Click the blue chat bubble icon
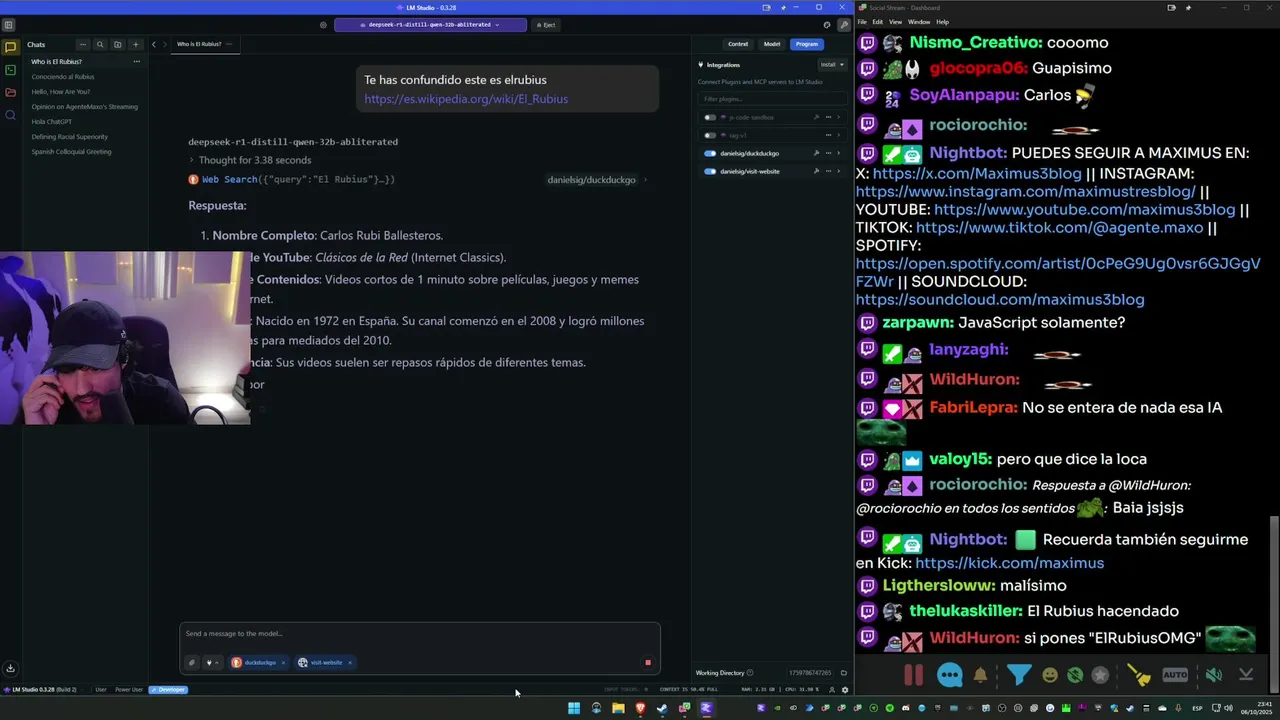The image size is (1280, 720). click(x=950, y=675)
